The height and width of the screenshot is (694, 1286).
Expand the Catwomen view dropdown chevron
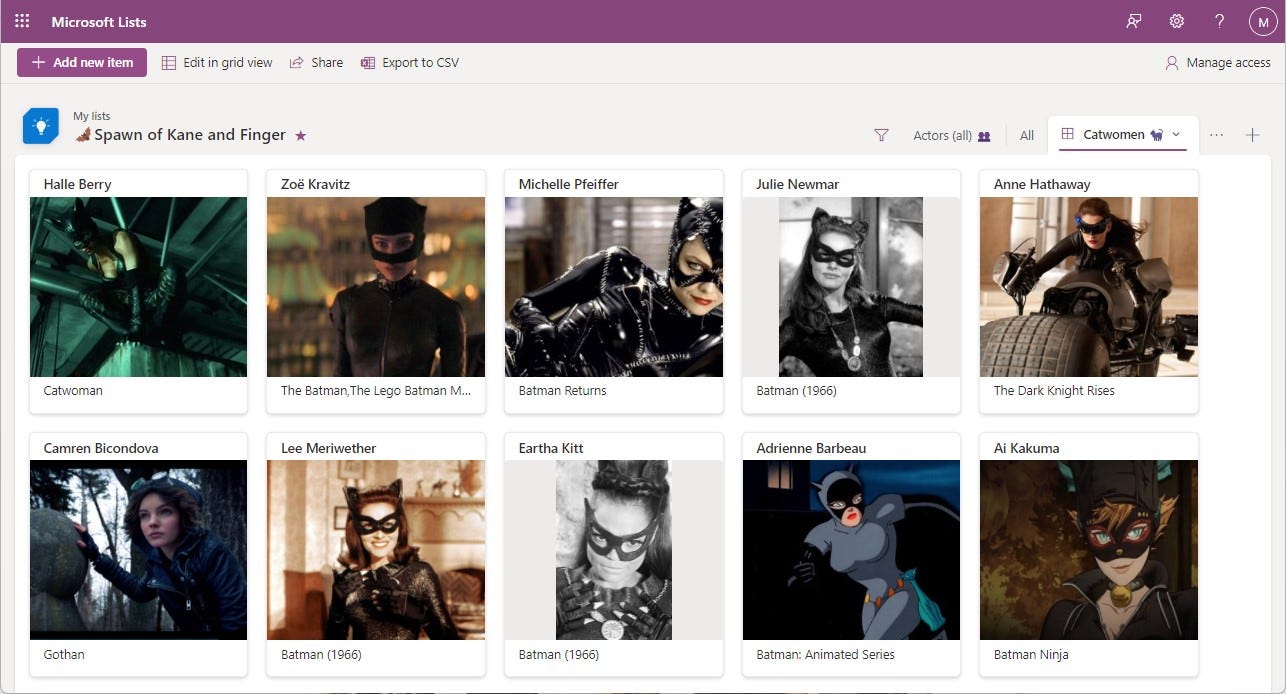[1176, 134]
